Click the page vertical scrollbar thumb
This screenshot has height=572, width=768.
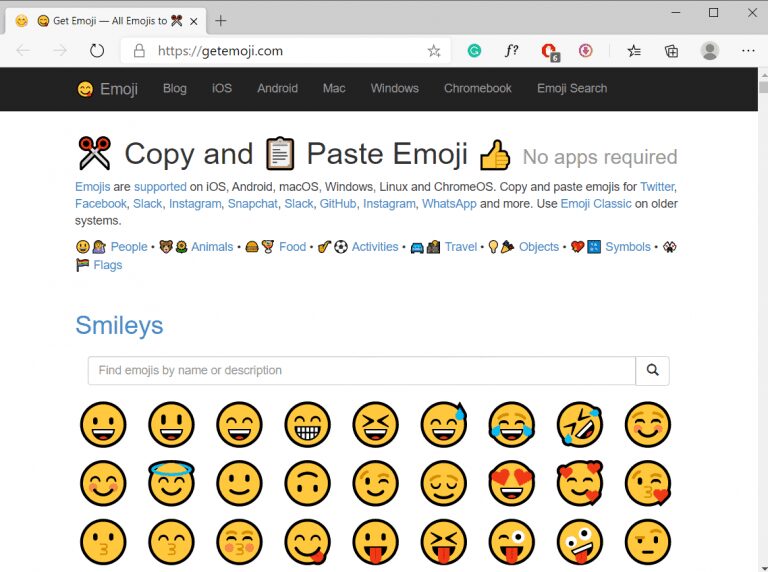point(763,87)
